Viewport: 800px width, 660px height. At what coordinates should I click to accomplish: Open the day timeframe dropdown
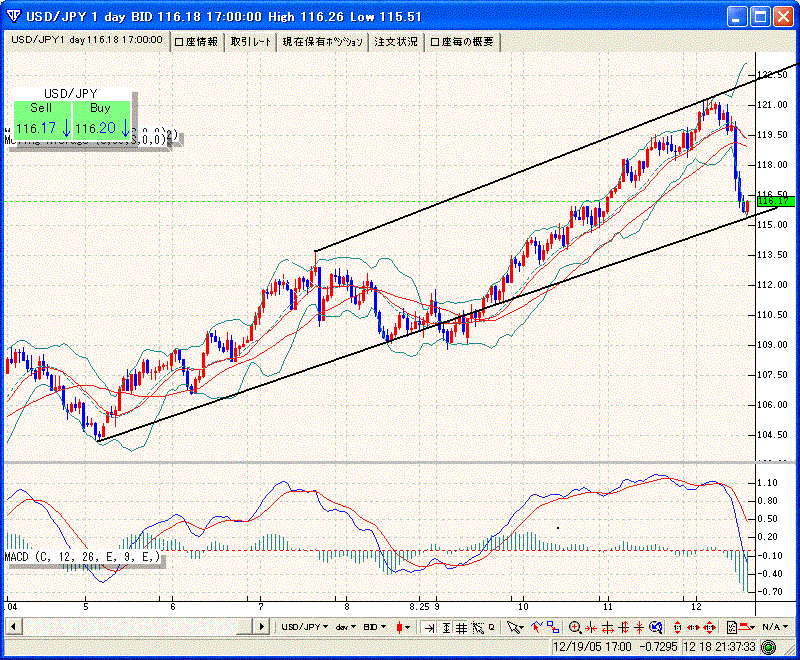coord(346,627)
